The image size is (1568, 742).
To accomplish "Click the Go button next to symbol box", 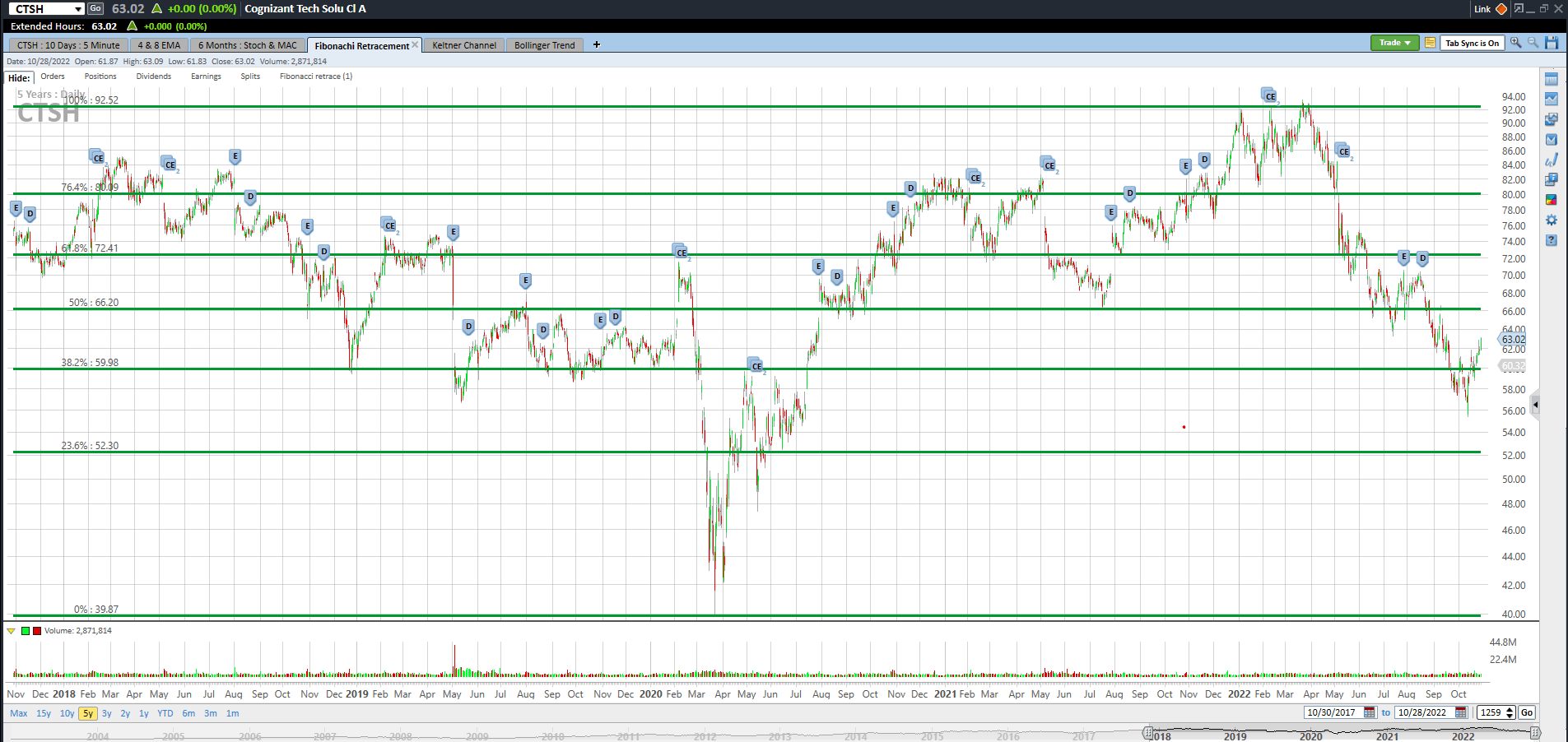I will [95, 8].
